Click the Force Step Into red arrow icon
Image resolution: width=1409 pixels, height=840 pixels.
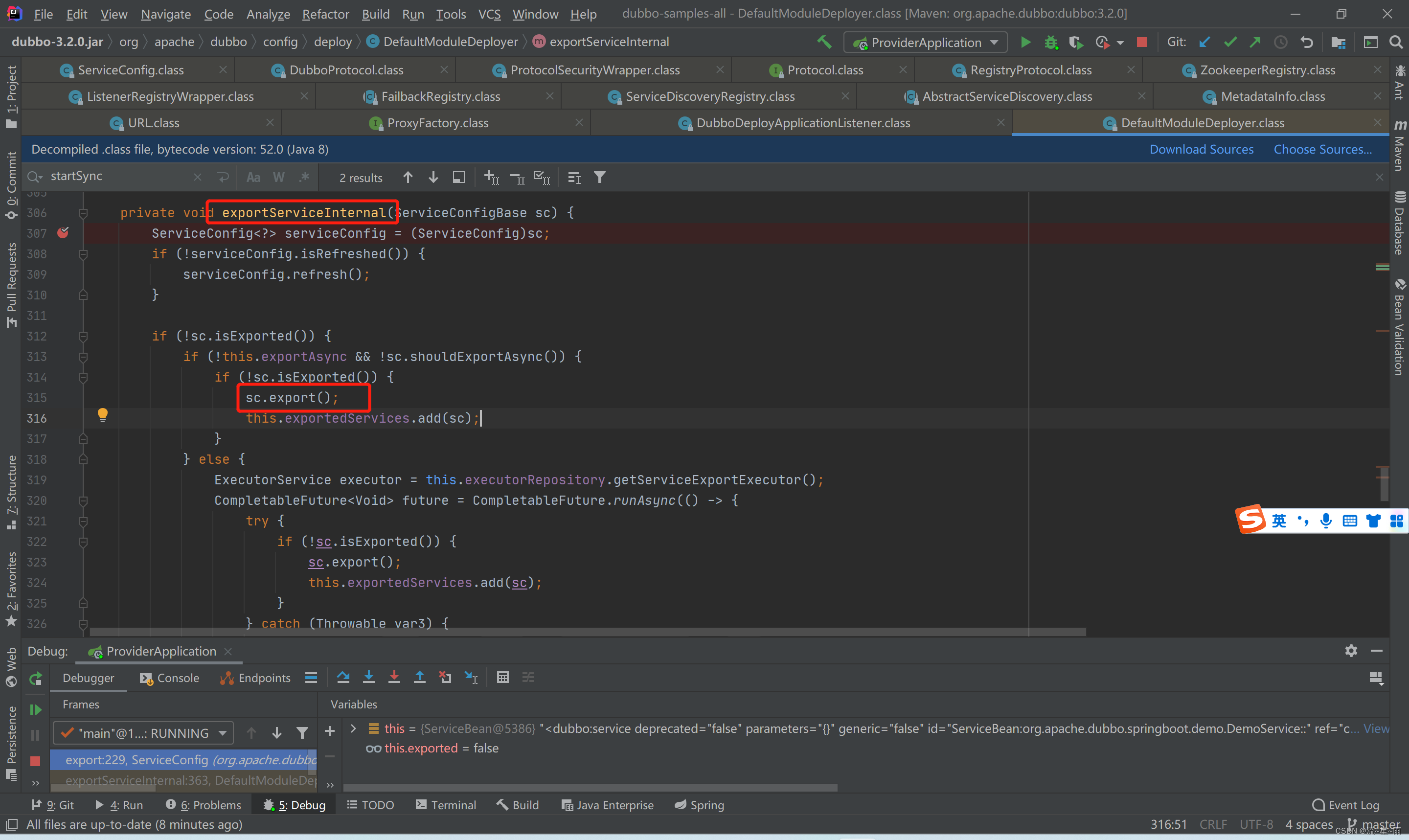(394, 677)
